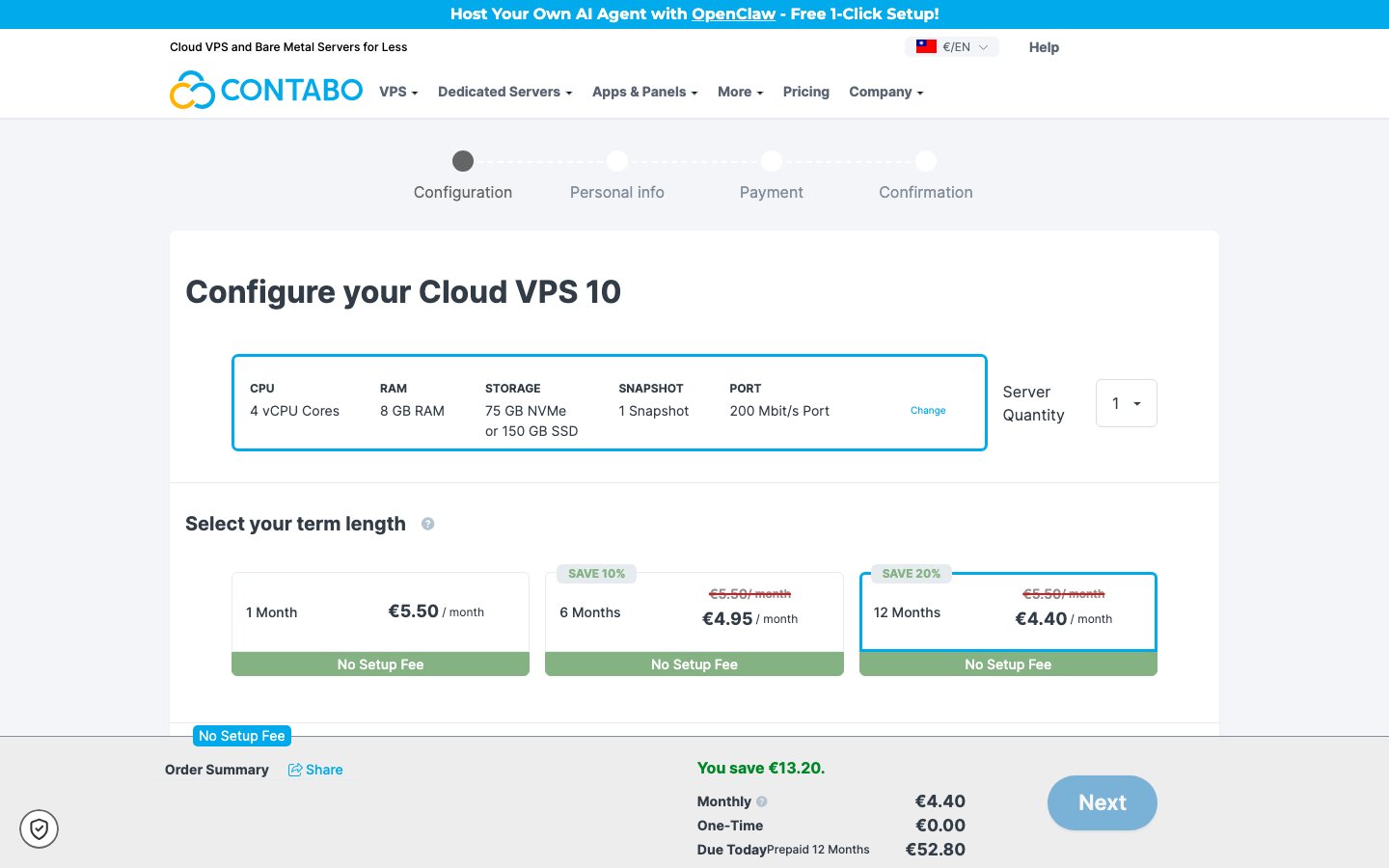Open the Company dropdown menu

coord(886,92)
